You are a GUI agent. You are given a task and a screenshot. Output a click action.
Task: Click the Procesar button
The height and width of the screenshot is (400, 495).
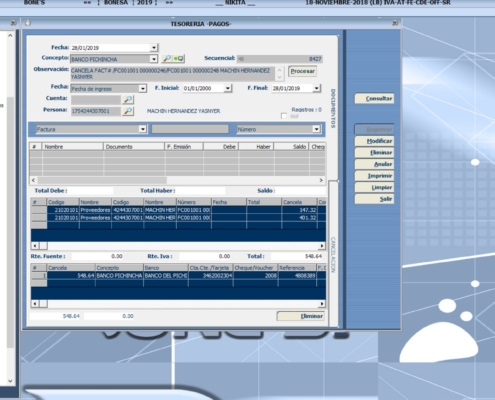[302, 71]
